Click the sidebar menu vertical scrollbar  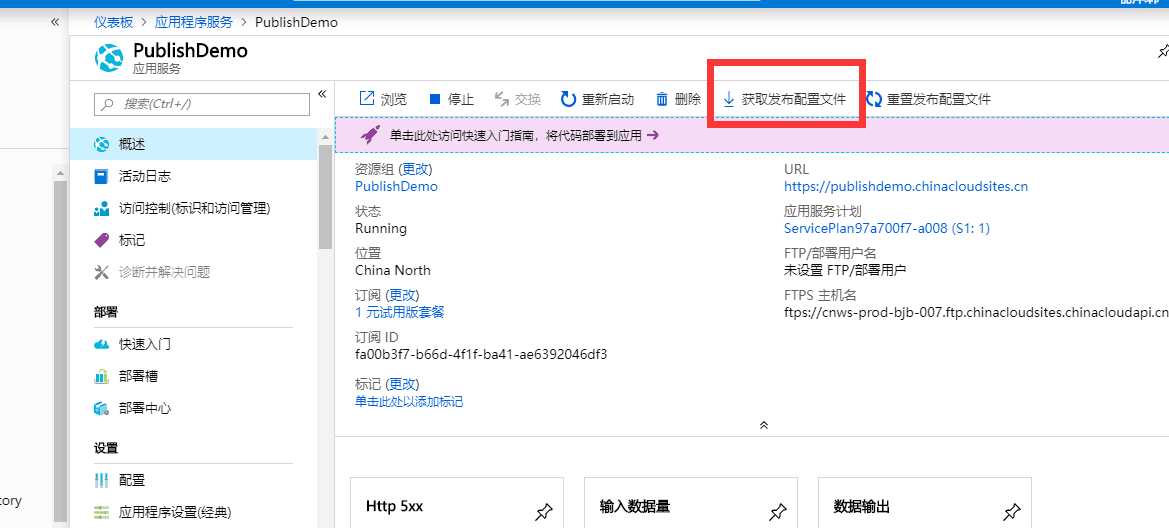pos(325,197)
